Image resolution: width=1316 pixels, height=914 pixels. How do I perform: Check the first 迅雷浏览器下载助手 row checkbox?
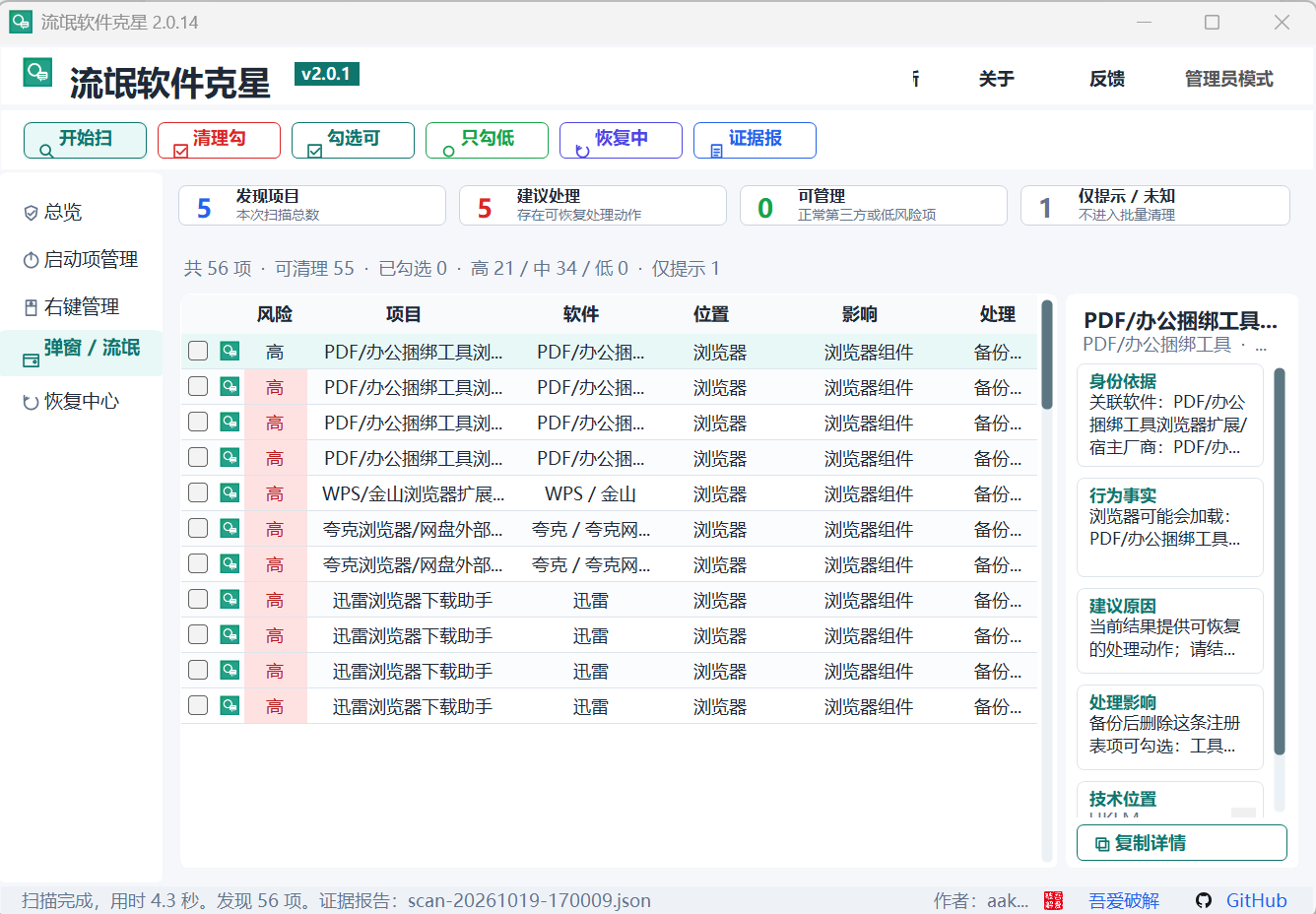(x=198, y=599)
